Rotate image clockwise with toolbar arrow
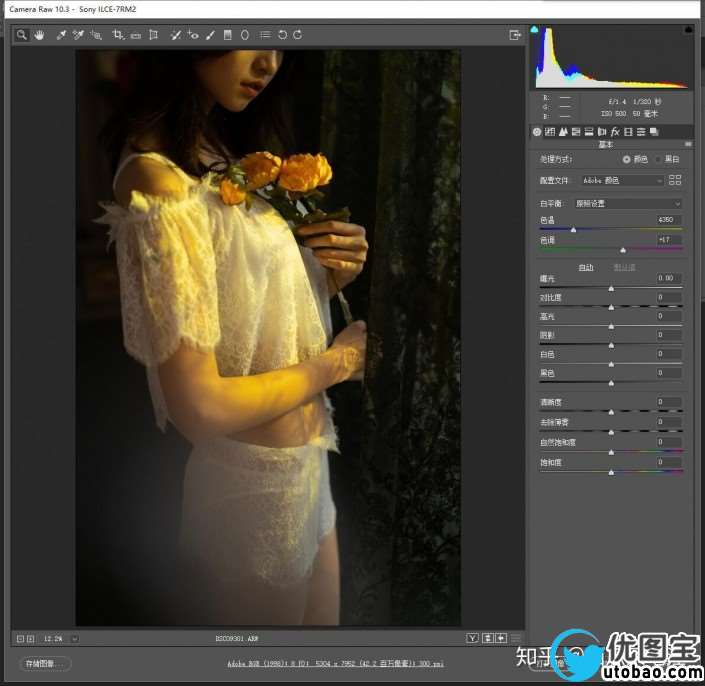 [x=298, y=35]
